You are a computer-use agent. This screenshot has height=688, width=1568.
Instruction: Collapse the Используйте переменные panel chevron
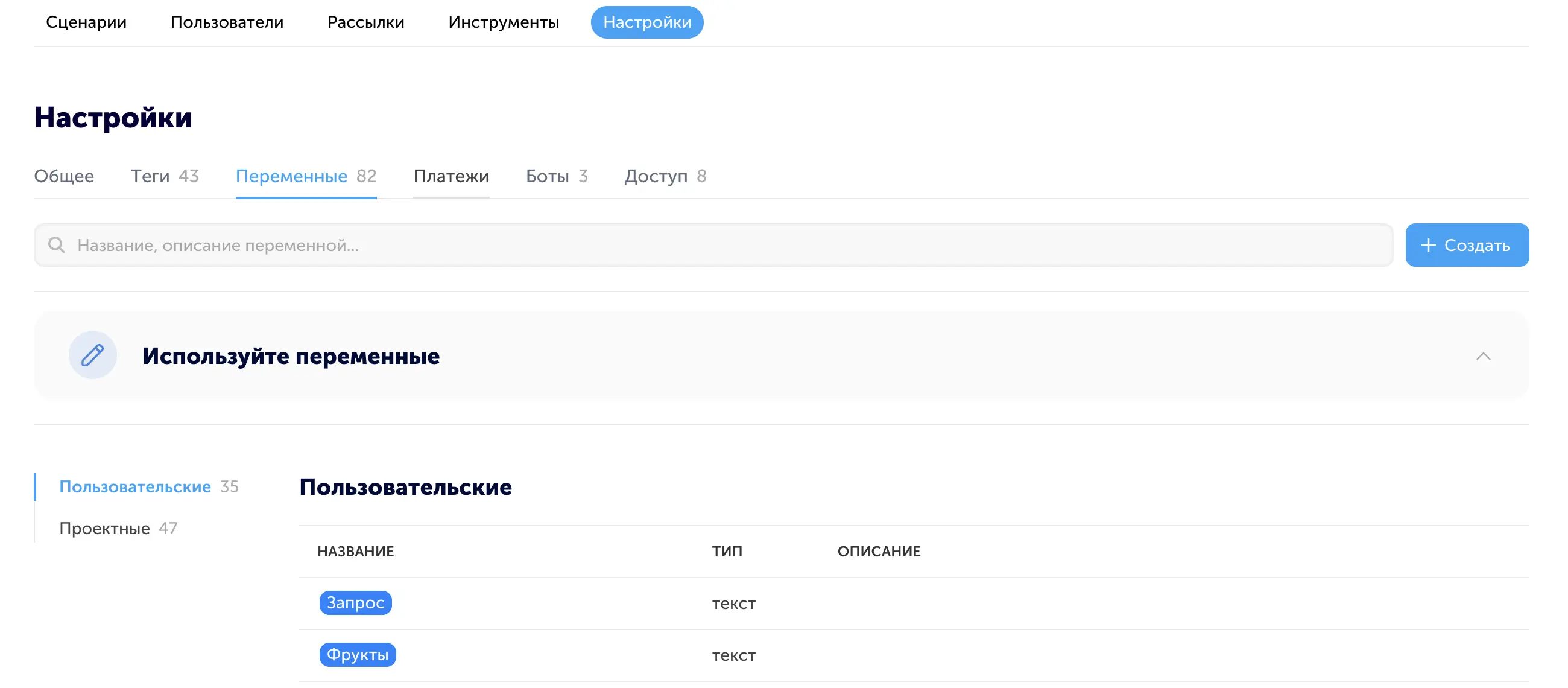(x=1483, y=356)
